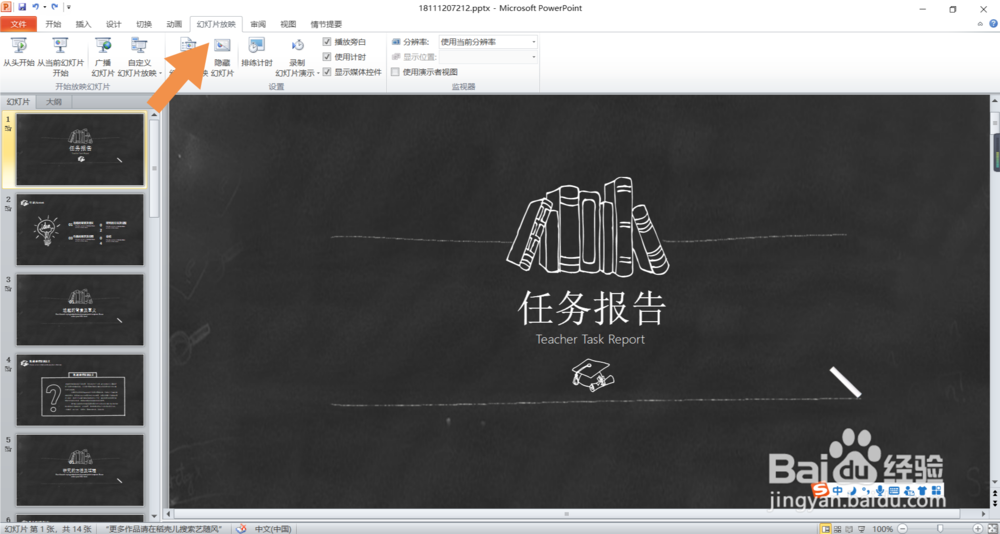Click the zoom in plus button
This screenshot has width=1000, height=534.
[978, 529]
